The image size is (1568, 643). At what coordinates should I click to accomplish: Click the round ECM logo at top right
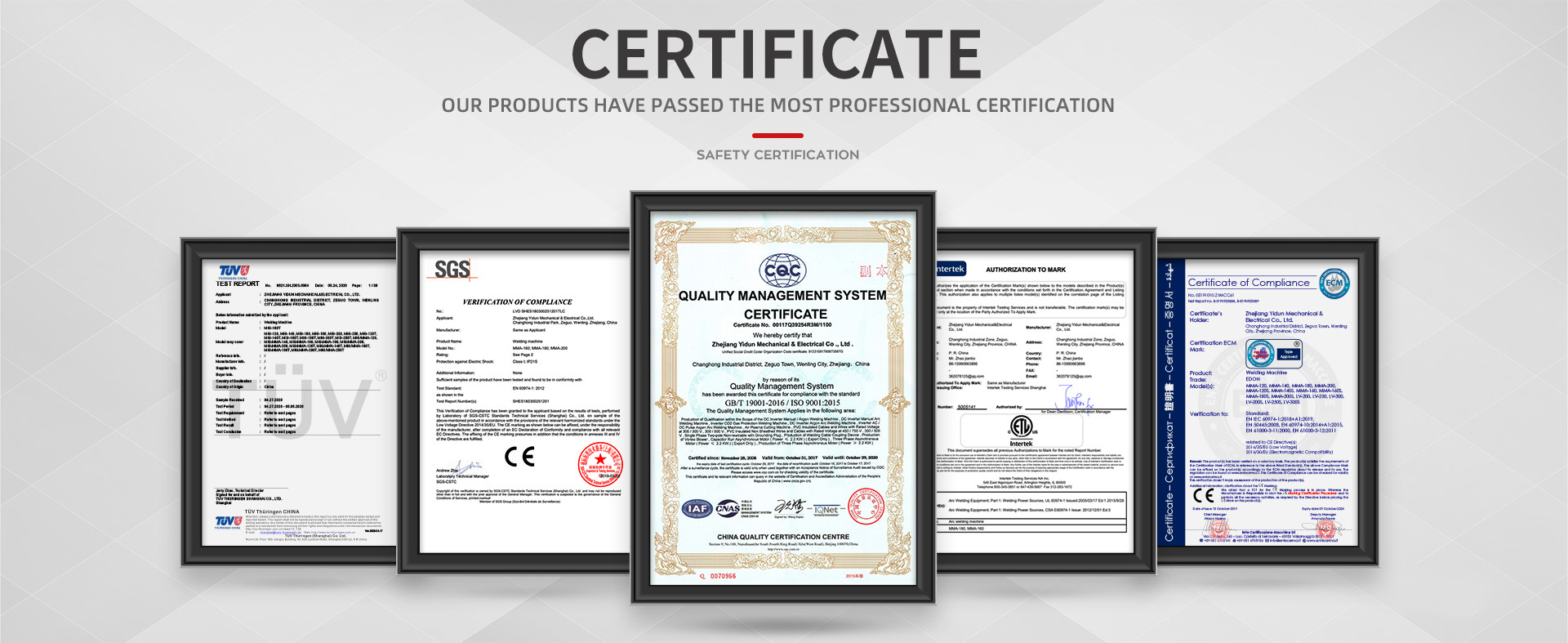(x=1334, y=283)
